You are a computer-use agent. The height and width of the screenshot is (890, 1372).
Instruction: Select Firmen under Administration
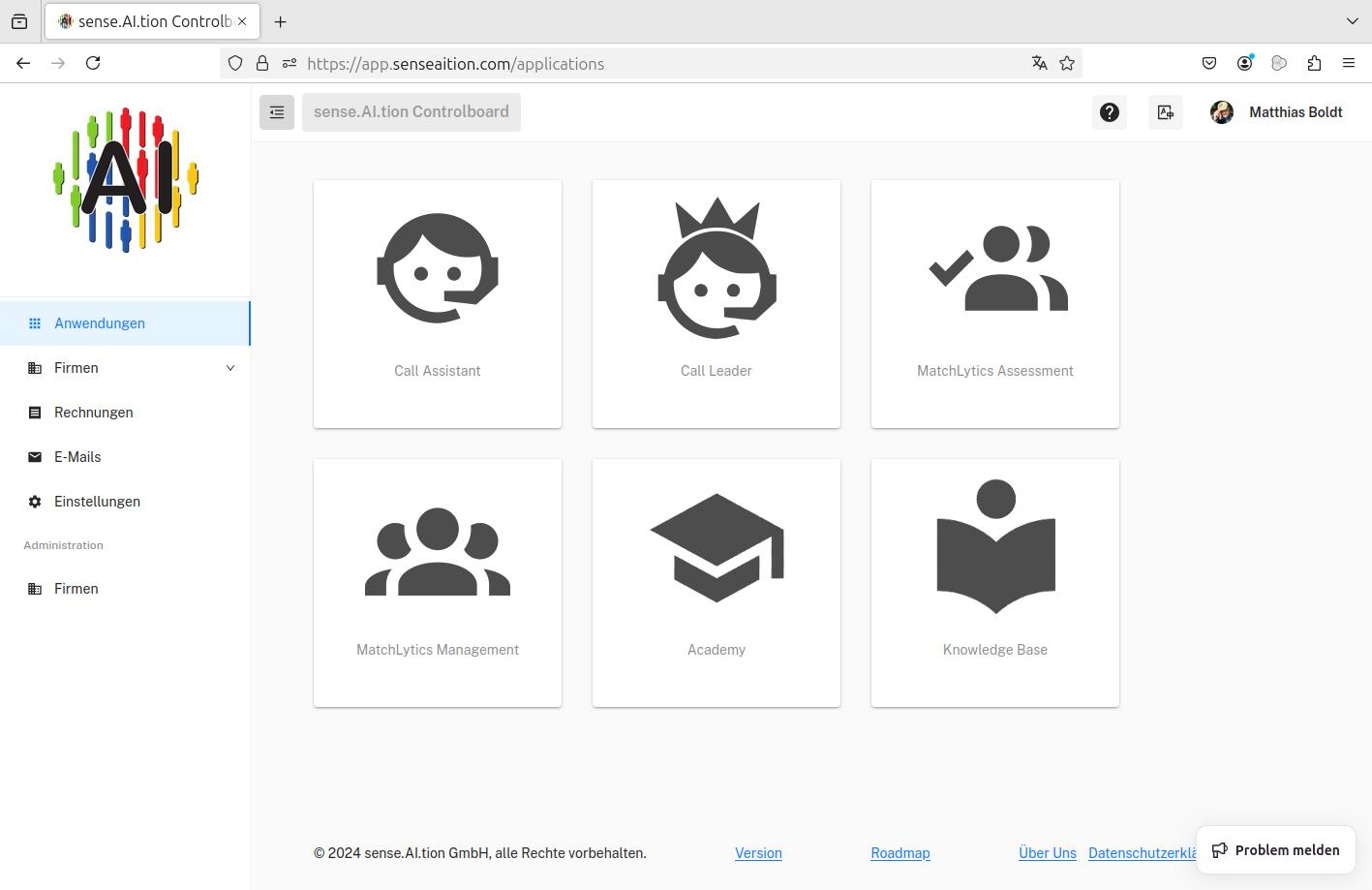coord(125,589)
